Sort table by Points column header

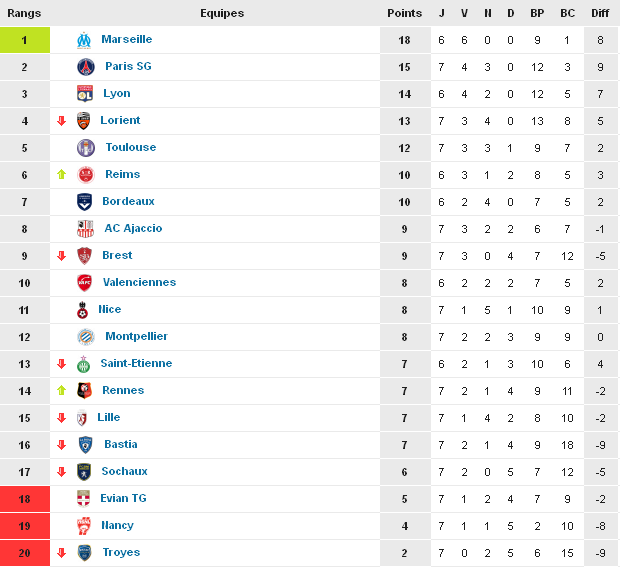point(404,14)
